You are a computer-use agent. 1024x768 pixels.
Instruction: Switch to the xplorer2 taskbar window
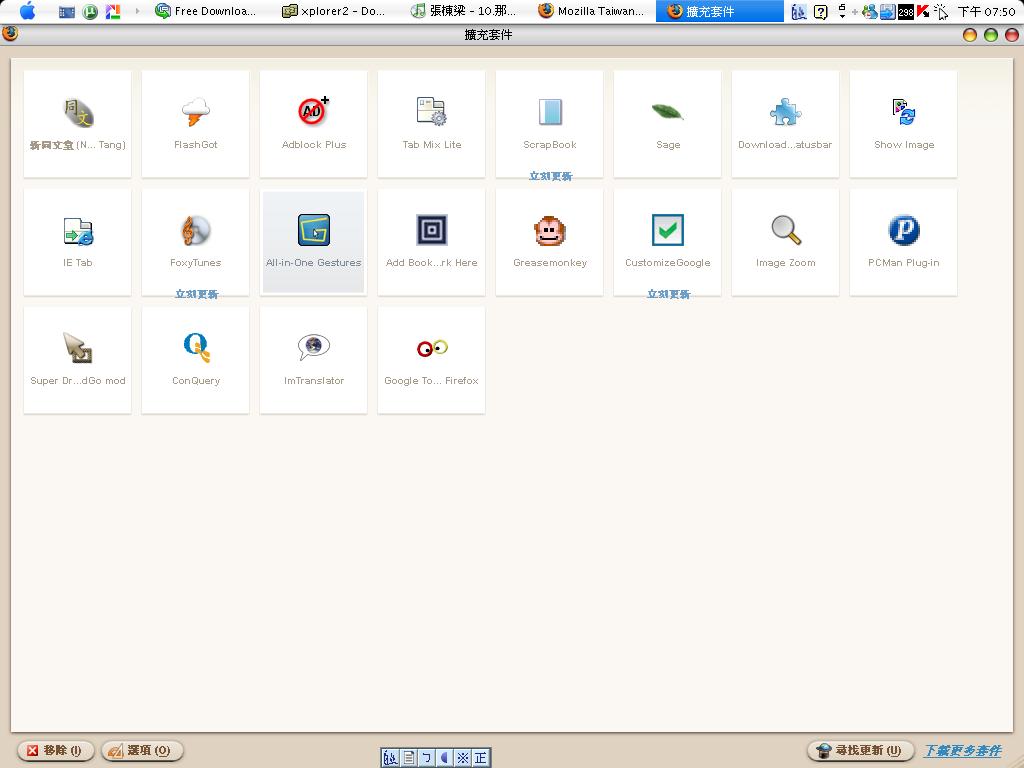[333, 11]
